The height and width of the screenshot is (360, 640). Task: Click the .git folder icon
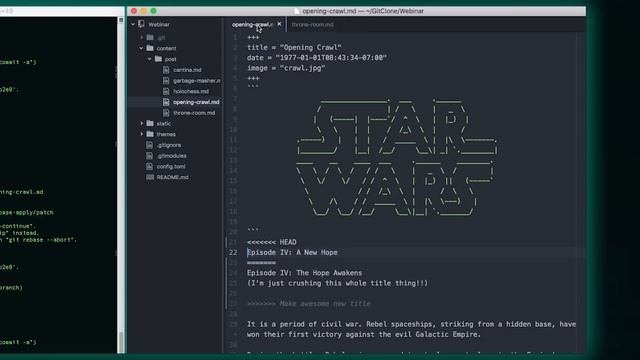pos(150,38)
